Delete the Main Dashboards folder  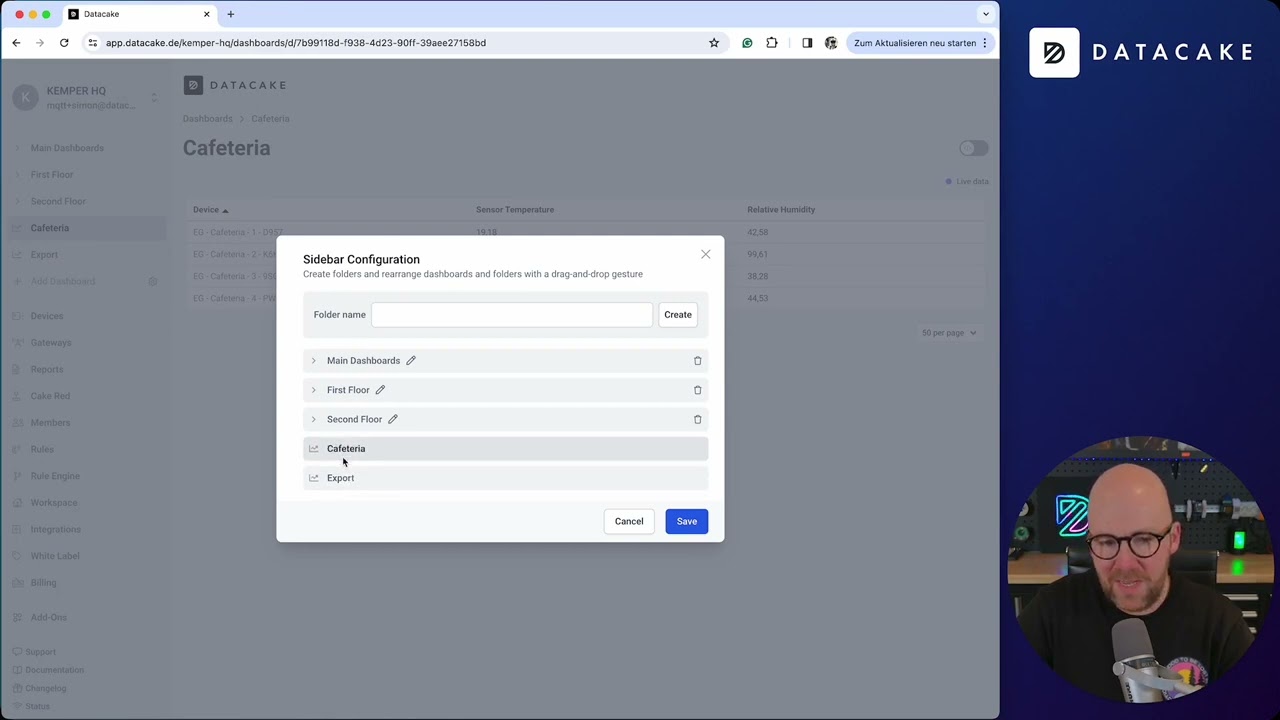[x=698, y=361]
